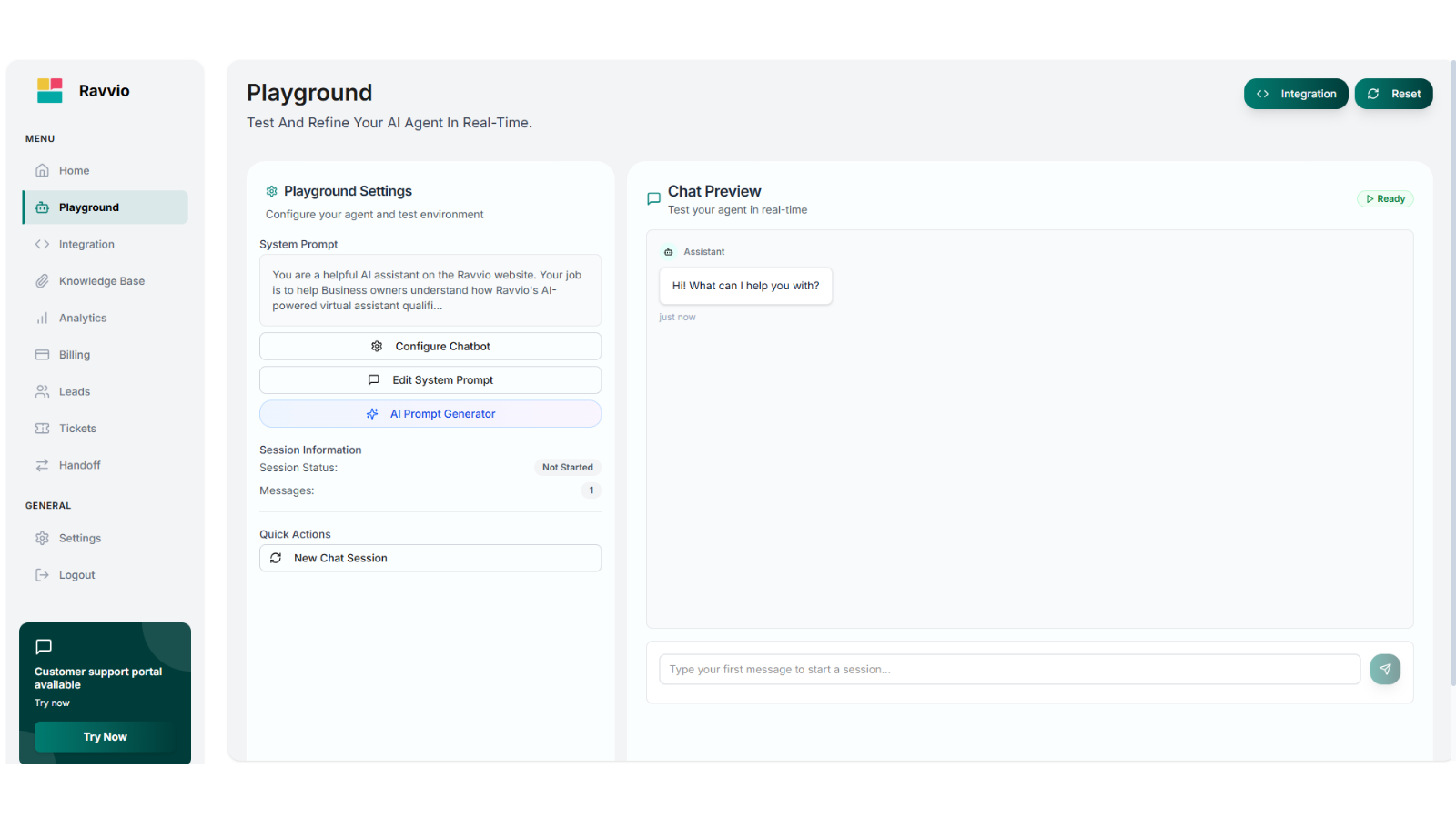The image size is (1456, 819).
Task: Click the Analytics bar chart icon
Action: click(x=42, y=318)
